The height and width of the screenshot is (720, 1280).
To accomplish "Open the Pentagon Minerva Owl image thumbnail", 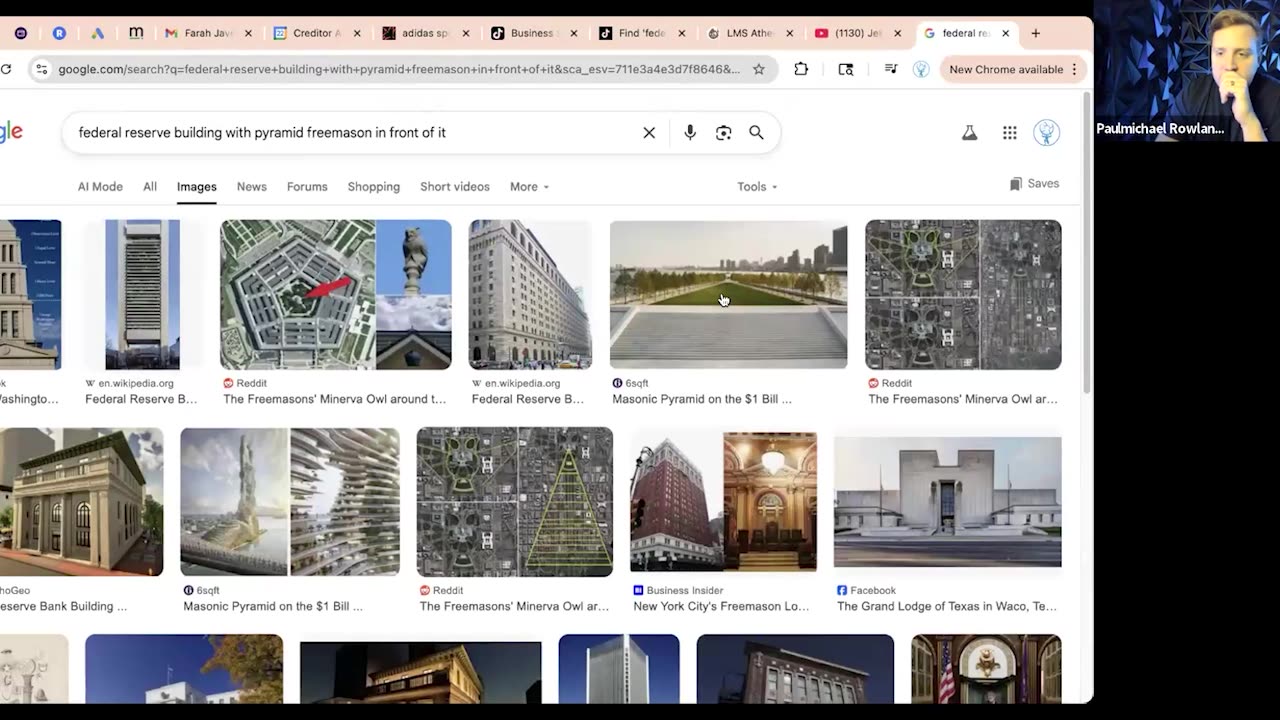I will 336,295.
